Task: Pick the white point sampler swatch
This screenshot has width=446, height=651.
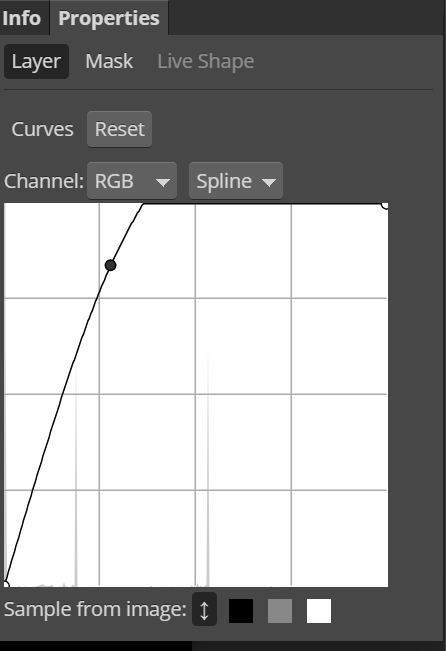Action: click(x=319, y=611)
